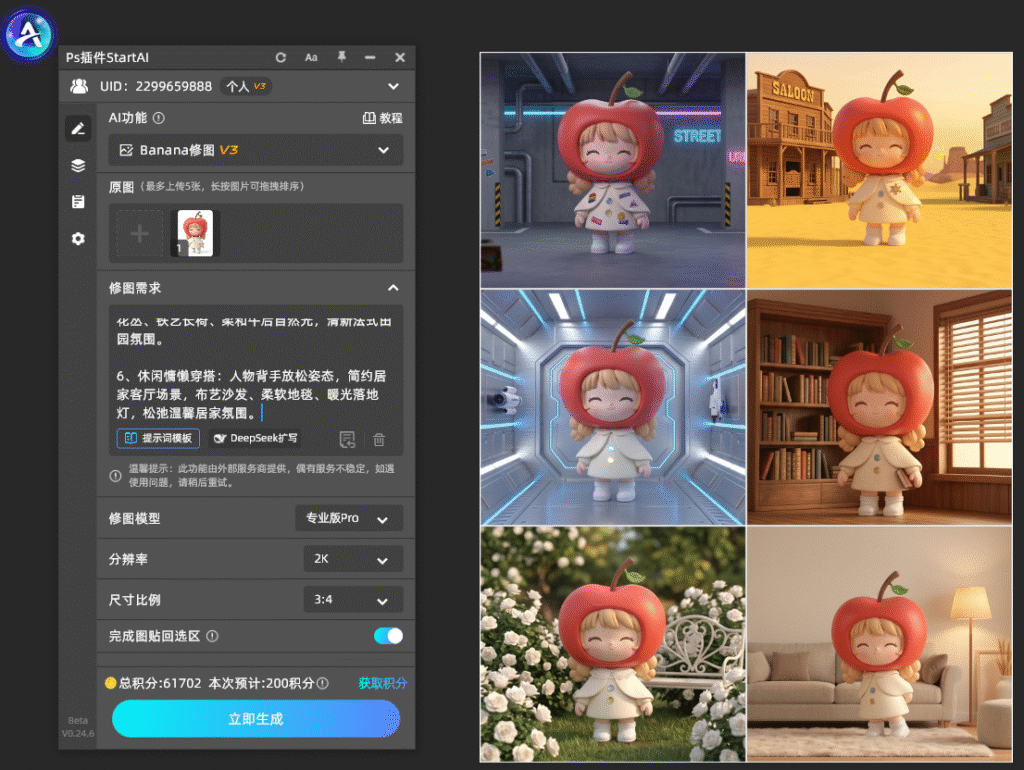Click the AI功能 info icon

pos(159,118)
